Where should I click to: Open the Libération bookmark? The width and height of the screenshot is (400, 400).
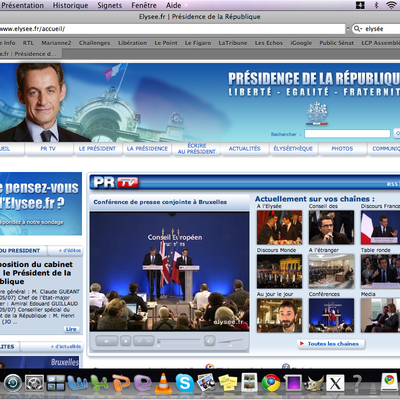pyautogui.click(x=132, y=43)
